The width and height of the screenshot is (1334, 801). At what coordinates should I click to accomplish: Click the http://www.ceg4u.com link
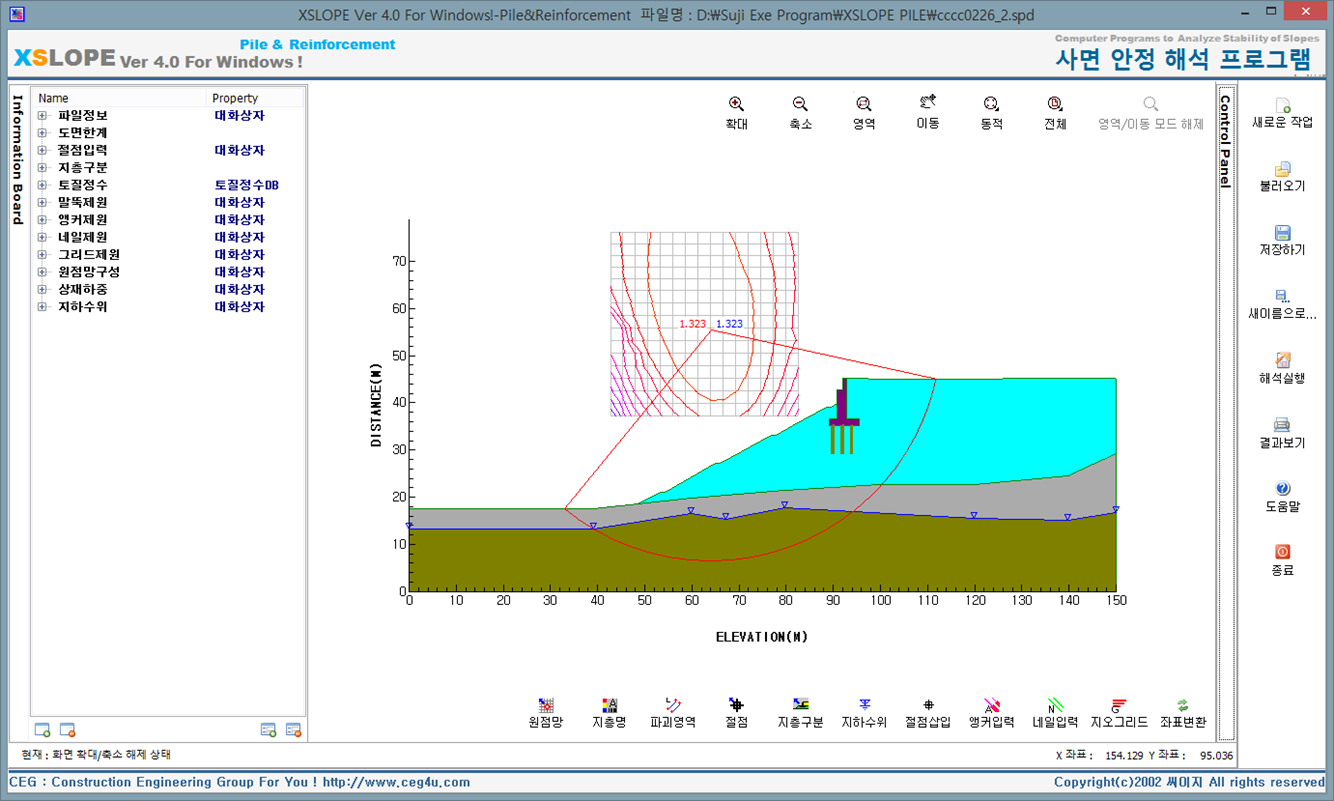396,782
